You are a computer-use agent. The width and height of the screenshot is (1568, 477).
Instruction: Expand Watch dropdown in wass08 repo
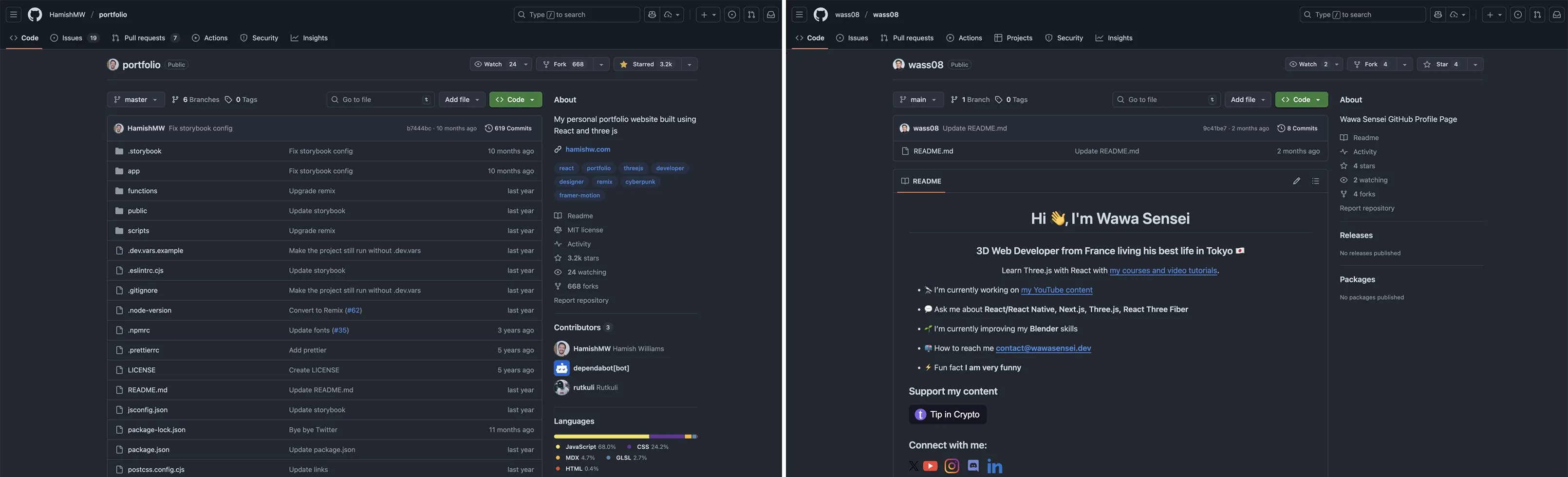1314,64
